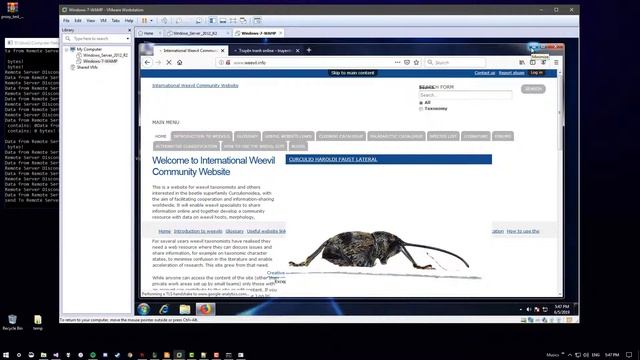Select the All search radio button
Image resolution: width=640 pixels, height=360 pixels.
pyautogui.click(x=421, y=103)
